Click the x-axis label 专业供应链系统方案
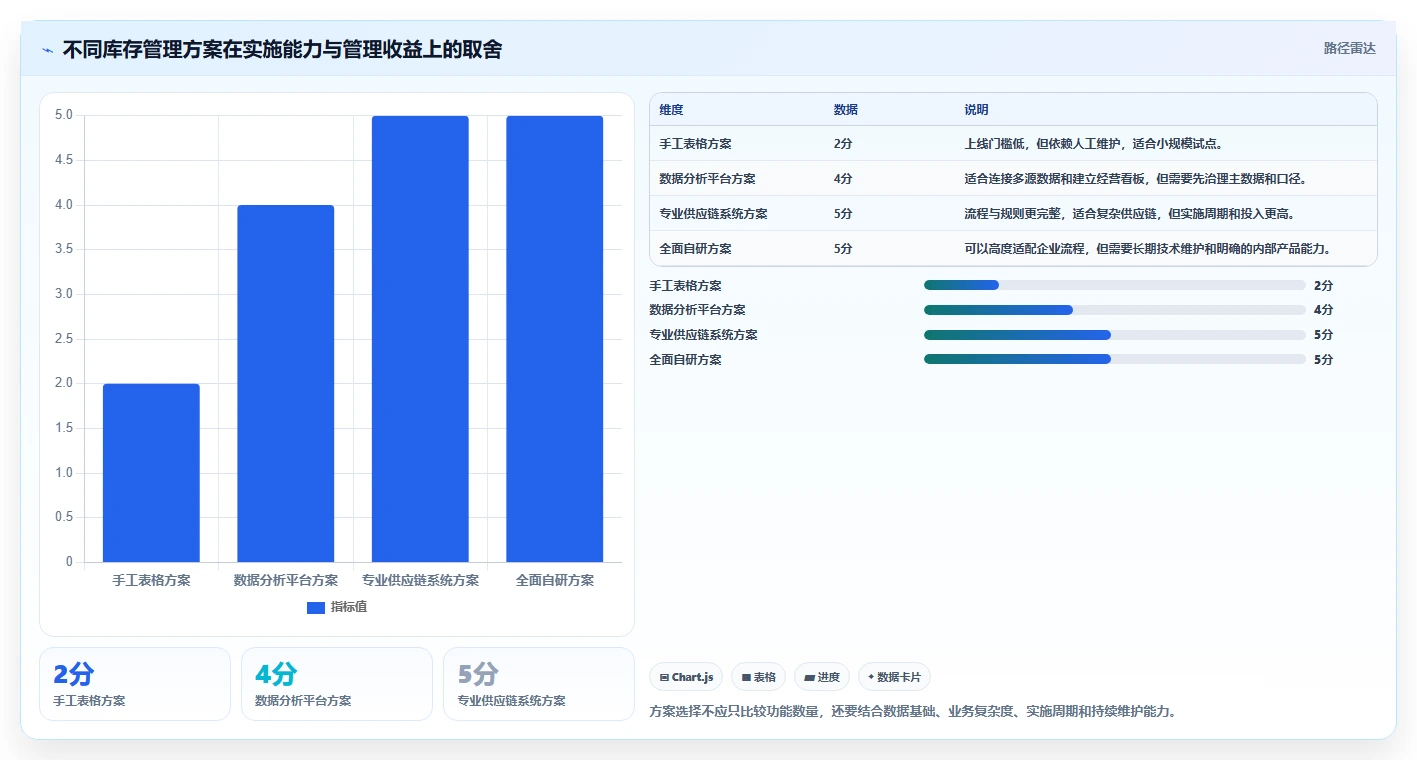 [x=420, y=580]
